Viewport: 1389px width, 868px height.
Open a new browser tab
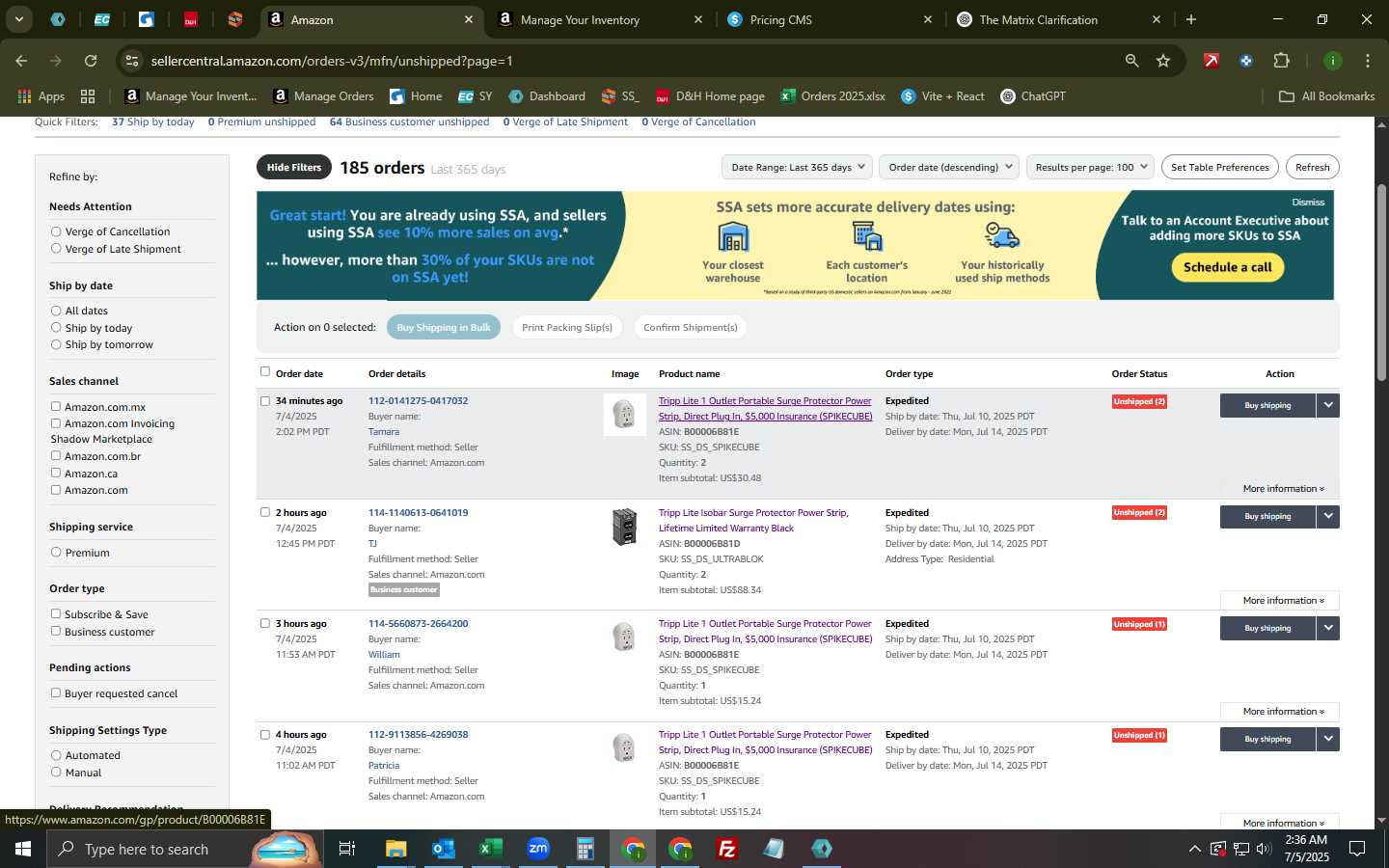click(x=1191, y=19)
